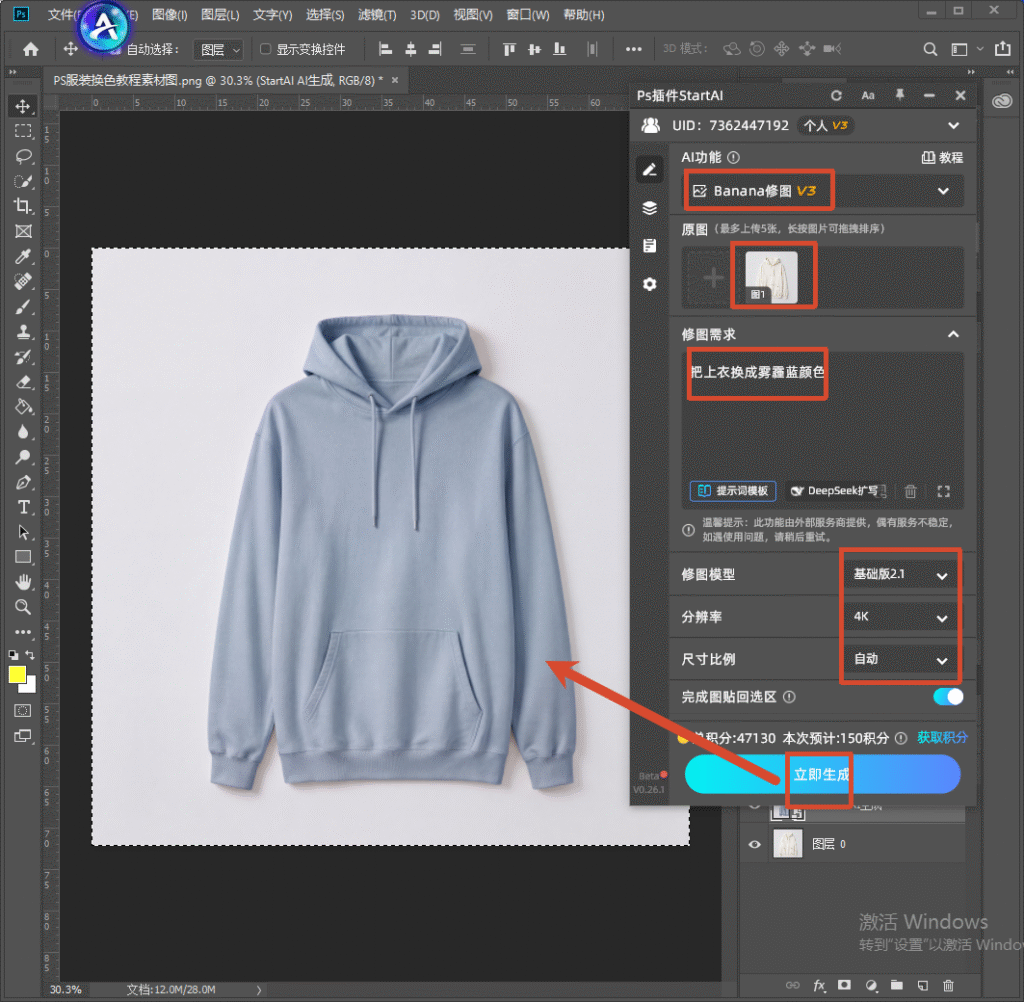Toggle Quick Mask mode in the toolbox
This screenshot has width=1024, height=1002.
tap(23, 711)
